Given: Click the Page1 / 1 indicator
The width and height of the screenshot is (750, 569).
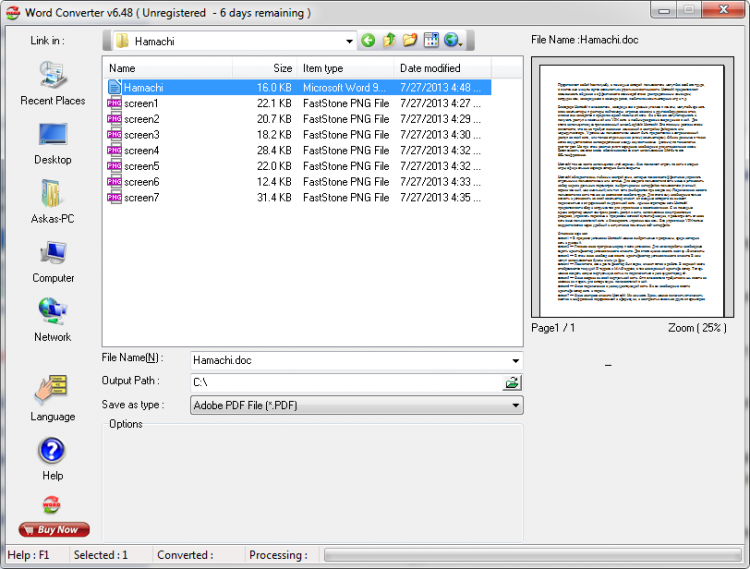Looking at the screenshot, I should pos(553,328).
